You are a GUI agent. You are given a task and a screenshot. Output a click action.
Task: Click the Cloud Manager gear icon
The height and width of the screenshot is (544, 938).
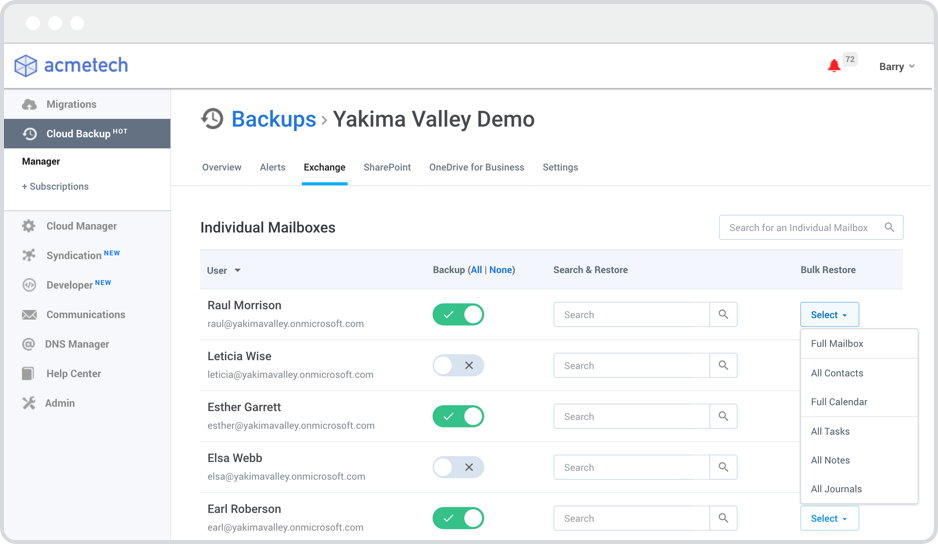click(x=29, y=226)
